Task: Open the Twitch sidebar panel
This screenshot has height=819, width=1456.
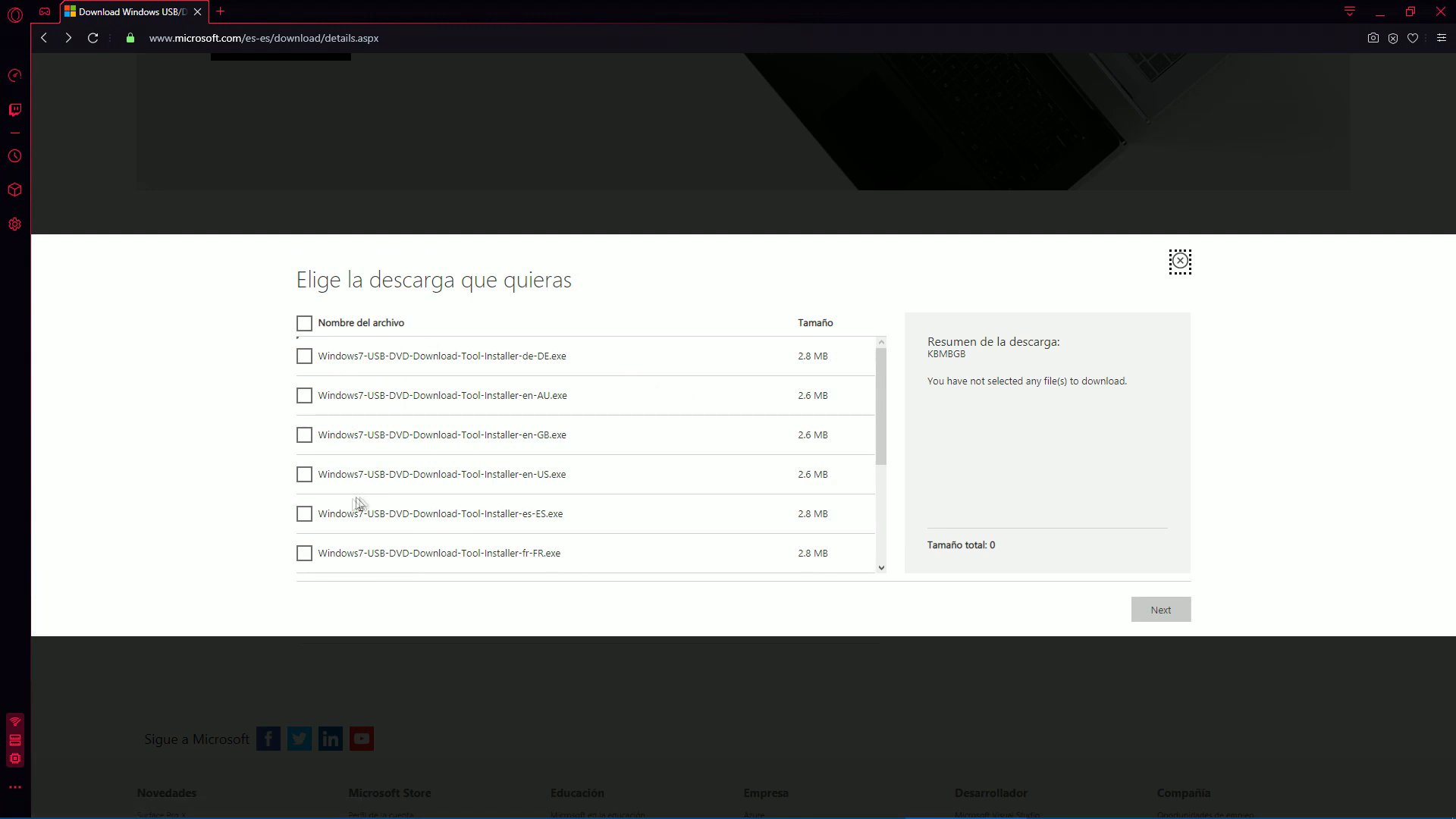Action: pyautogui.click(x=15, y=110)
